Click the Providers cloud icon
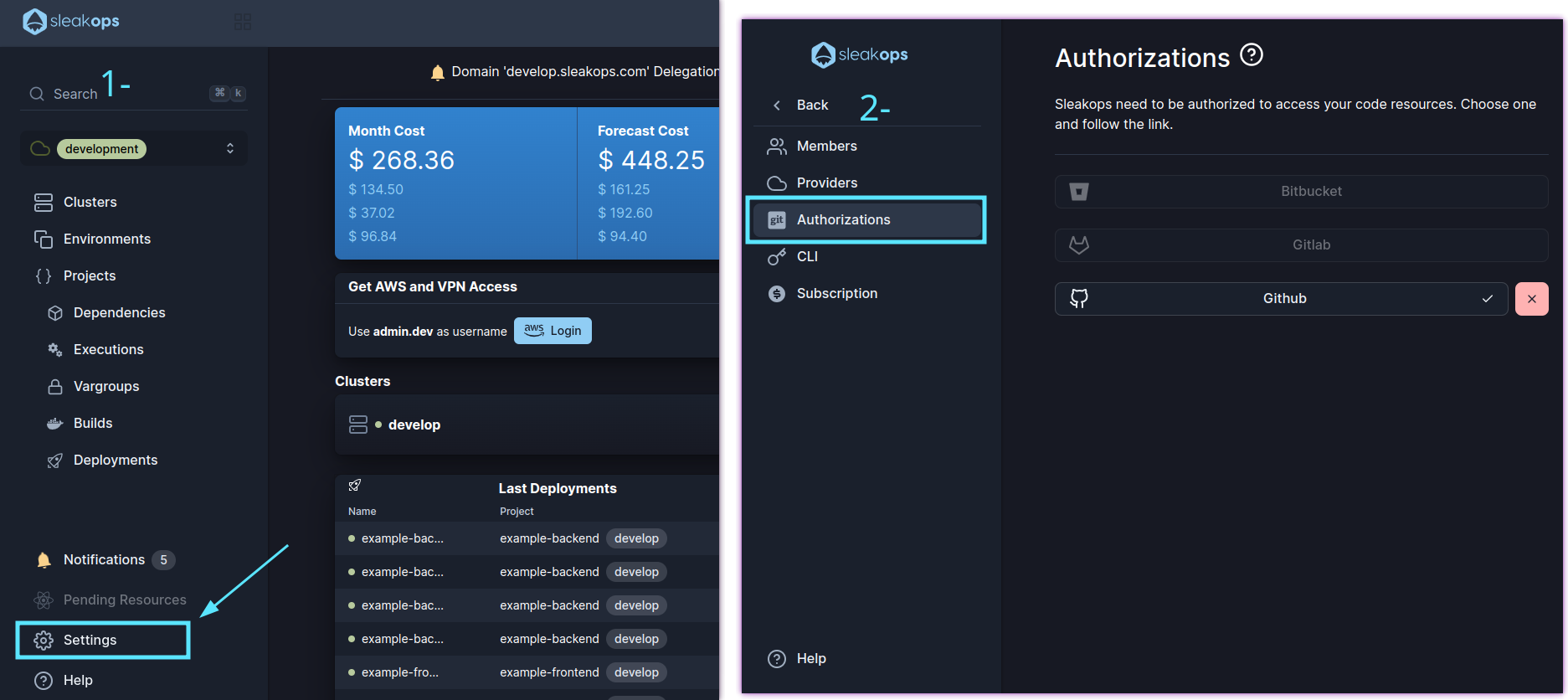Image resolution: width=1568 pixels, height=700 pixels. tap(777, 183)
